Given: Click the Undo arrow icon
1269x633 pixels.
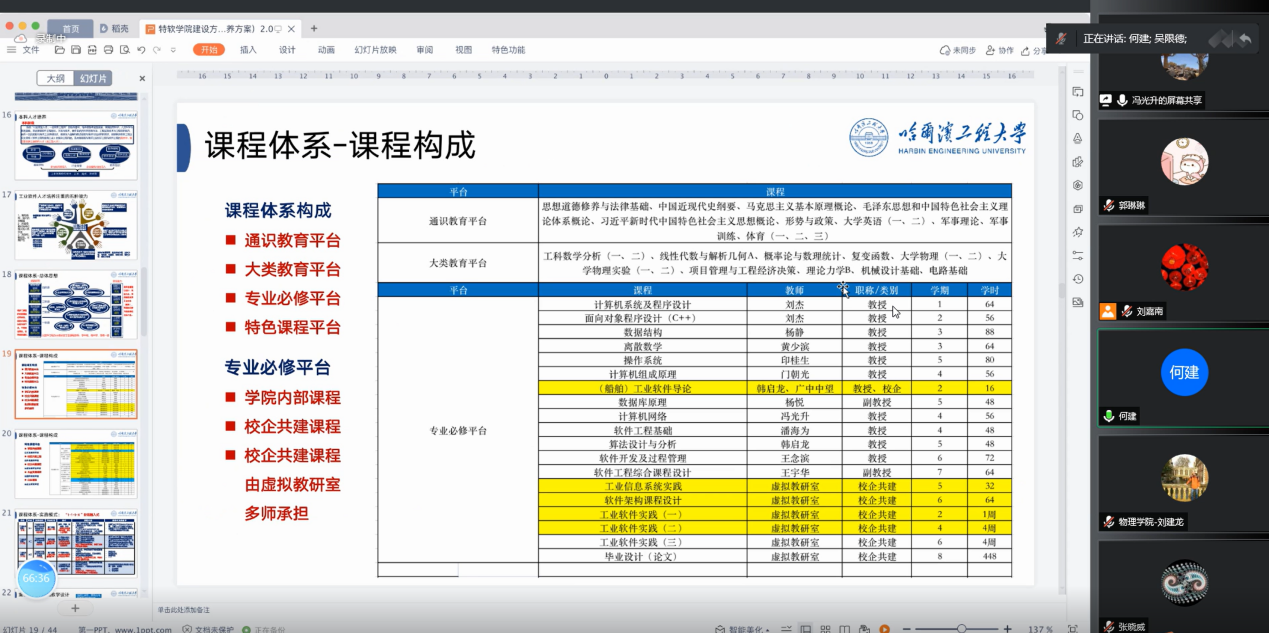Looking at the screenshot, I should (x=141, y=49).
